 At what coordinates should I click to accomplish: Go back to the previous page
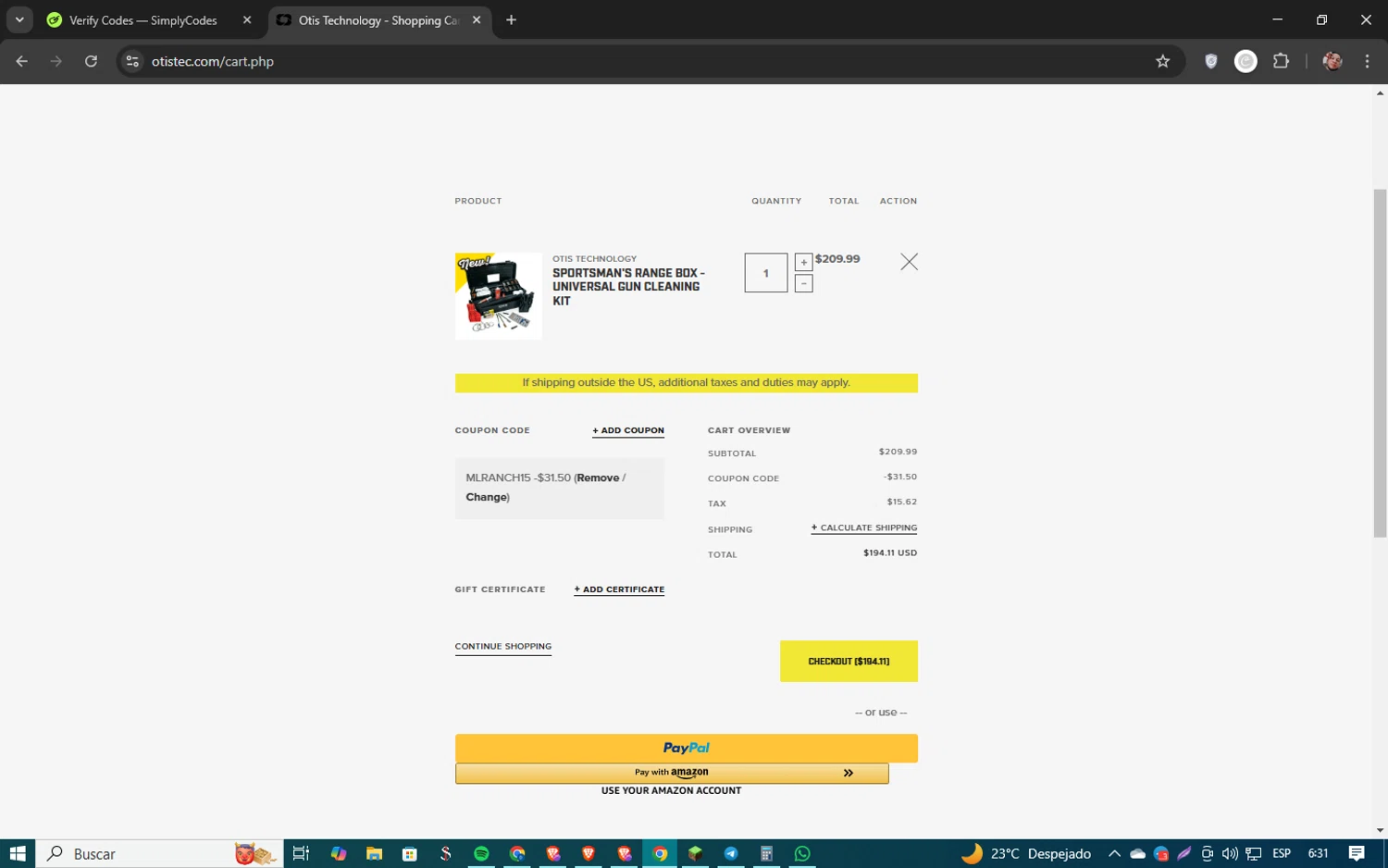pos(22,61)
